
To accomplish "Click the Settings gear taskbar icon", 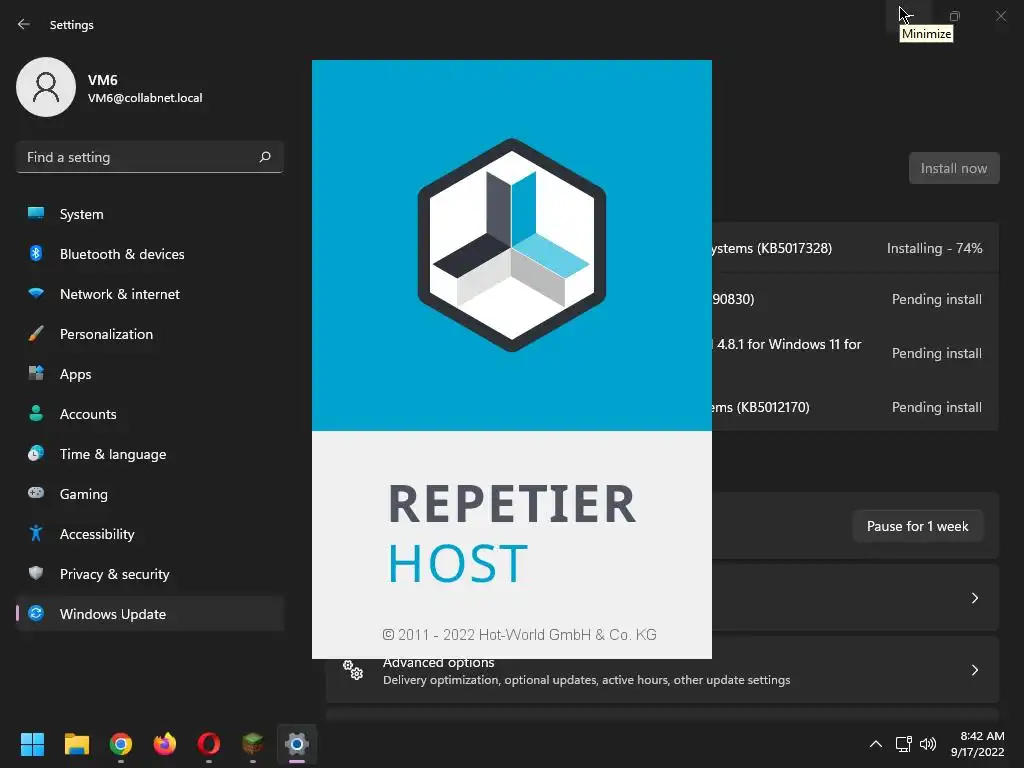I will pyautogui.click(x=296, y=744).
